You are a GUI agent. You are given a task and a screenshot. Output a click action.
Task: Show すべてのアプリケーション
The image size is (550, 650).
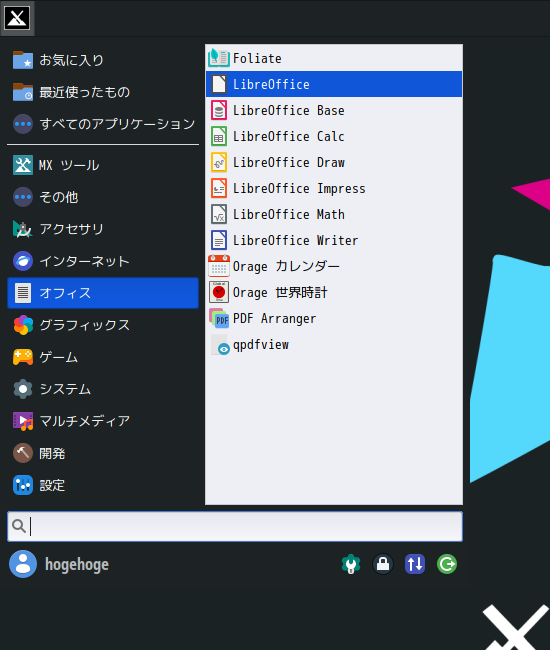[x=103, y=124]
